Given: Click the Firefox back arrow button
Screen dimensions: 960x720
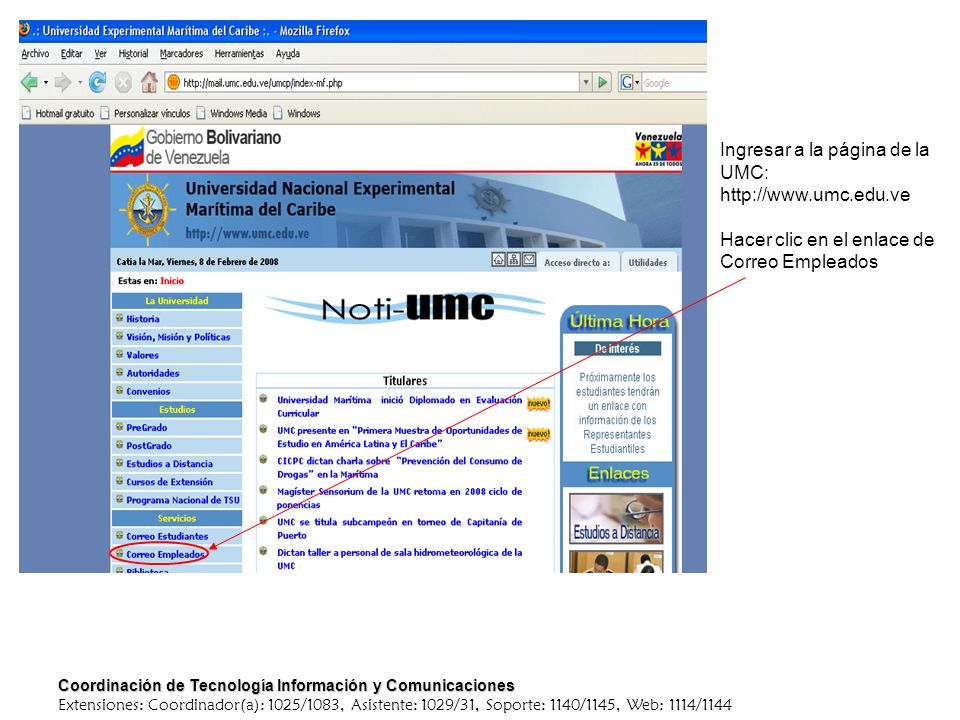Looking at the screenshot, I should [29, 81].
